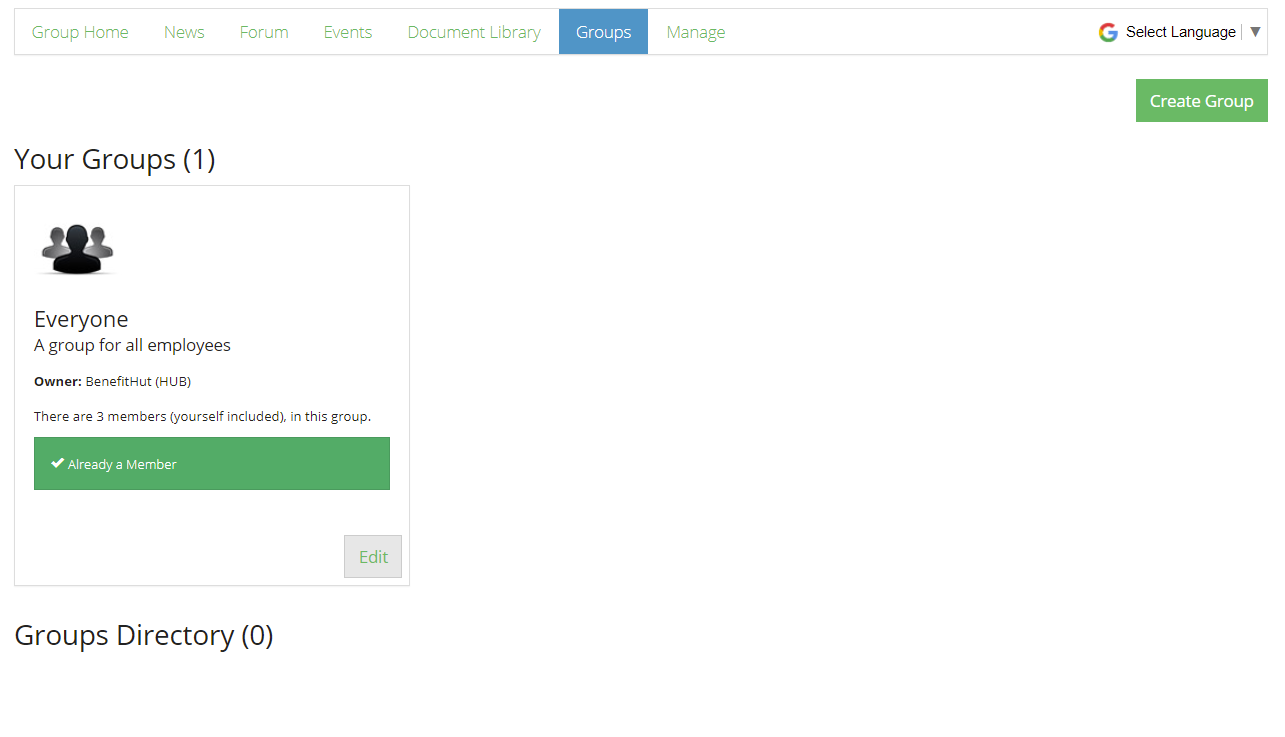Open the Everyone group title
This screenshot has height=737, width=1285.
(x=81, y=319)
